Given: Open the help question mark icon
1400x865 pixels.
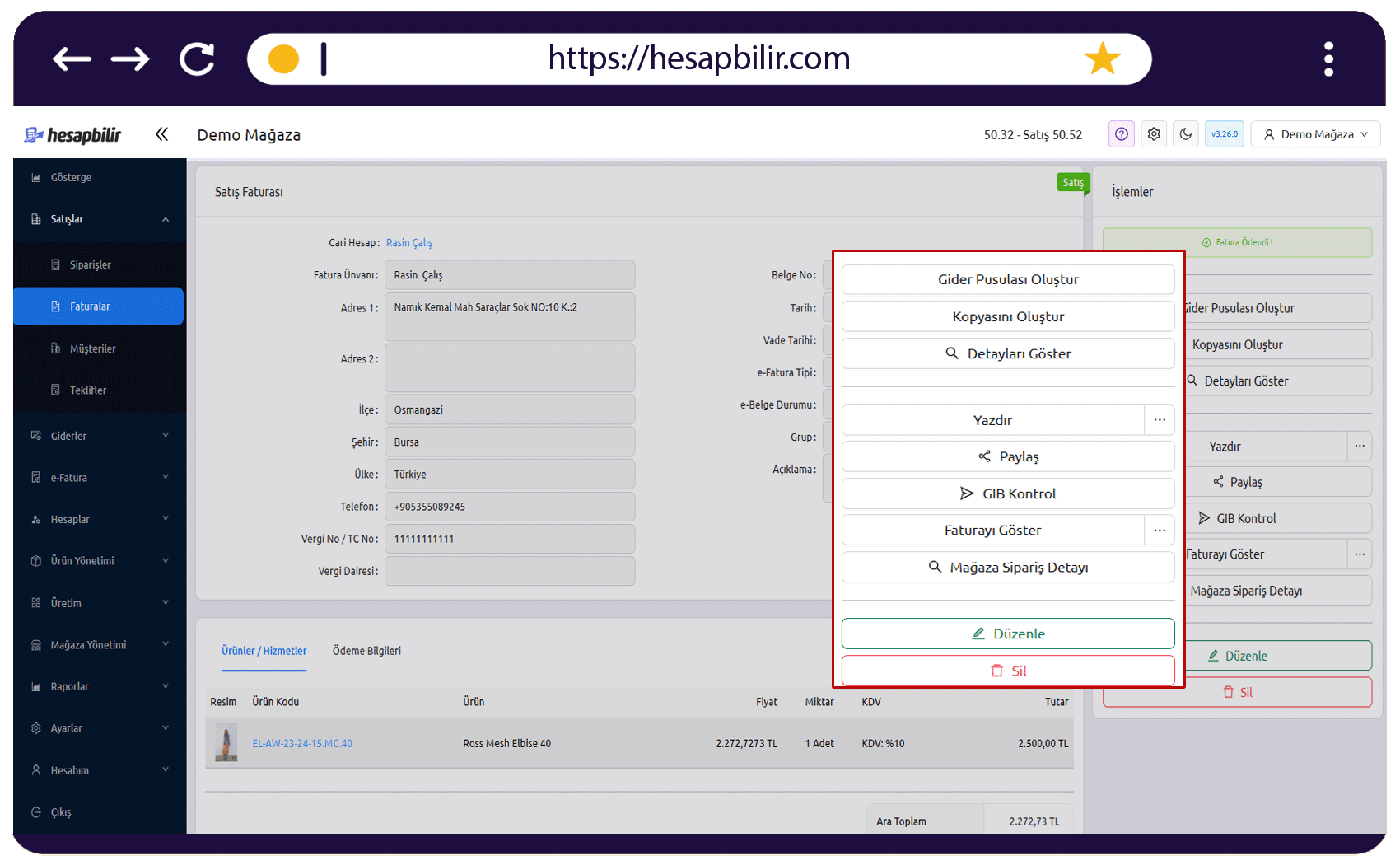Looking at the screenshot, I should [x=1121, y=134].
